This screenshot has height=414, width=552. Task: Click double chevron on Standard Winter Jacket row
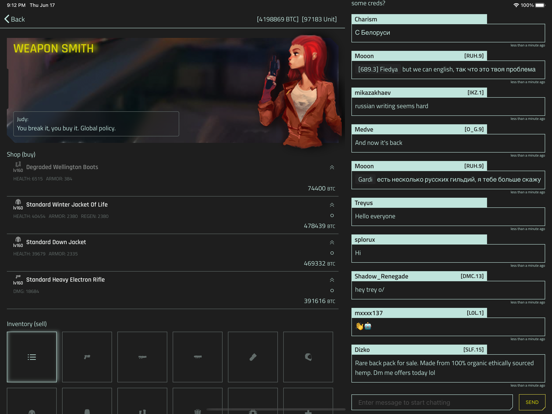coord(332,205)
